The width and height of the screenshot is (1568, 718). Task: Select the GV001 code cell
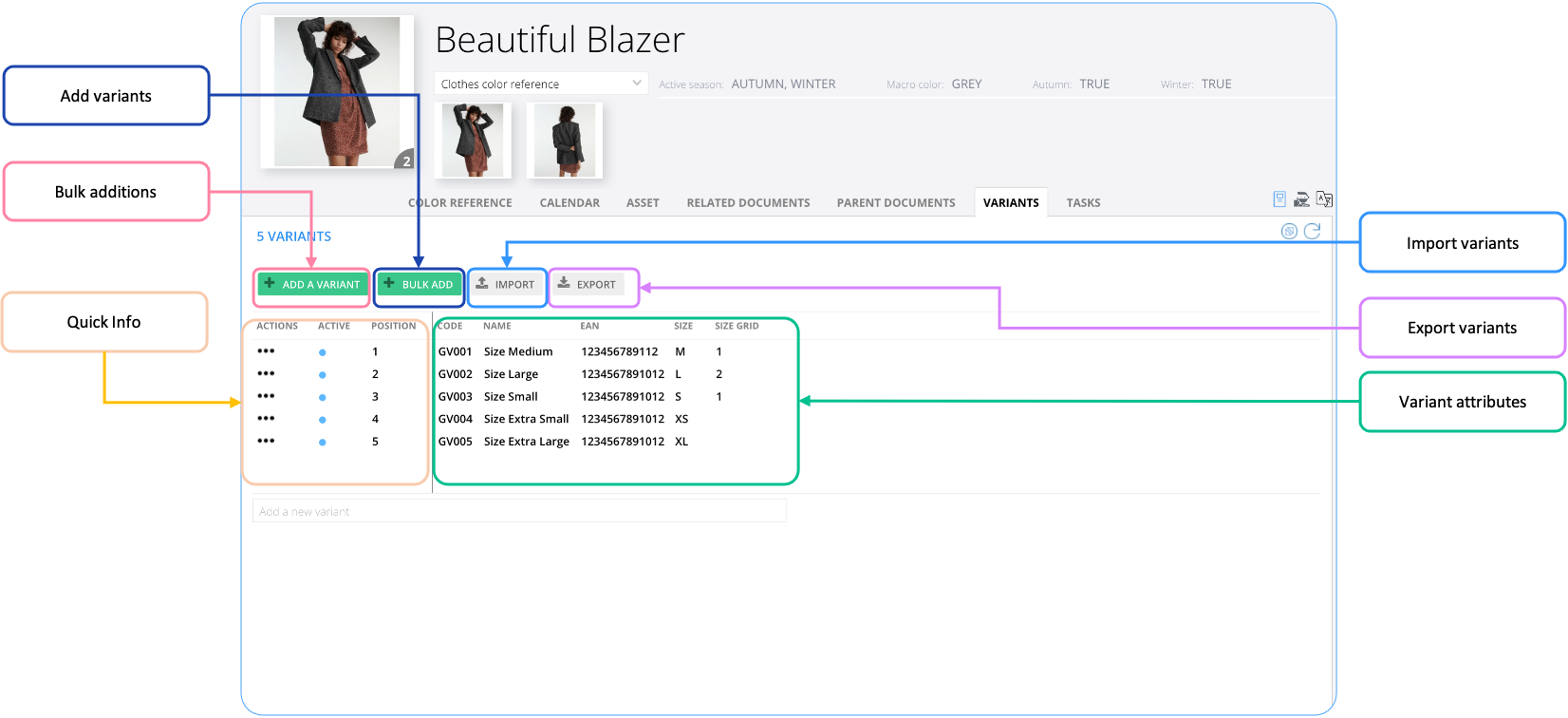click(x=456, y=351)
